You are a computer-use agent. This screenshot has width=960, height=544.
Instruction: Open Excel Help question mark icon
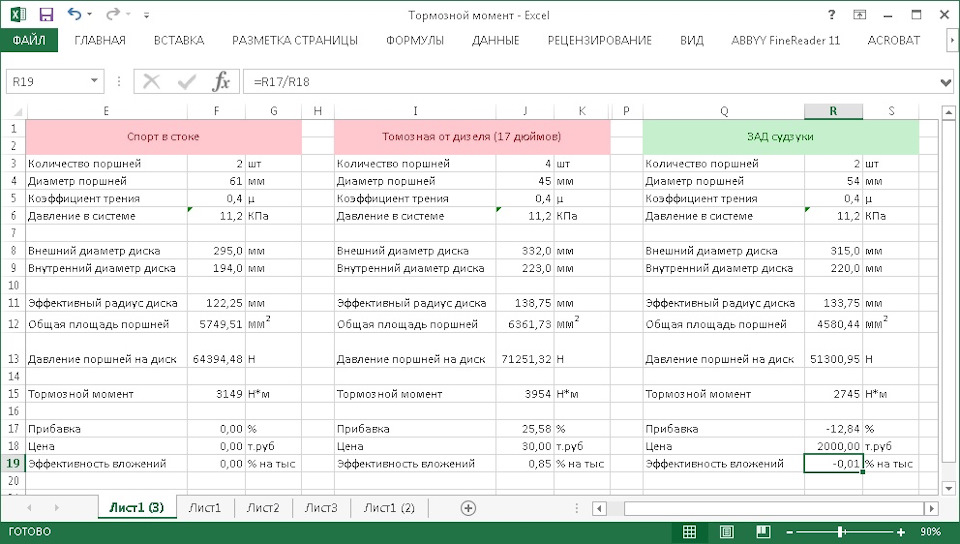[x=832, y=15]
